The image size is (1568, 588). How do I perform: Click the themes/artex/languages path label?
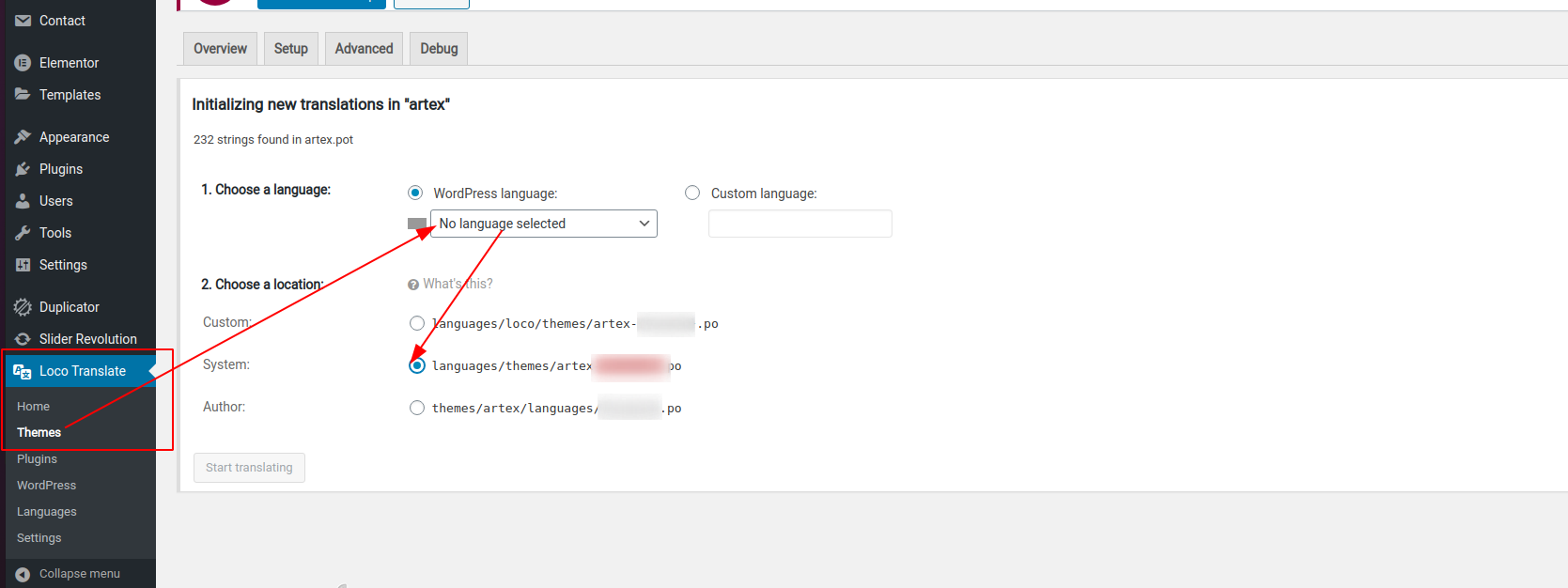pyautogui.click(x=556, y=409)
